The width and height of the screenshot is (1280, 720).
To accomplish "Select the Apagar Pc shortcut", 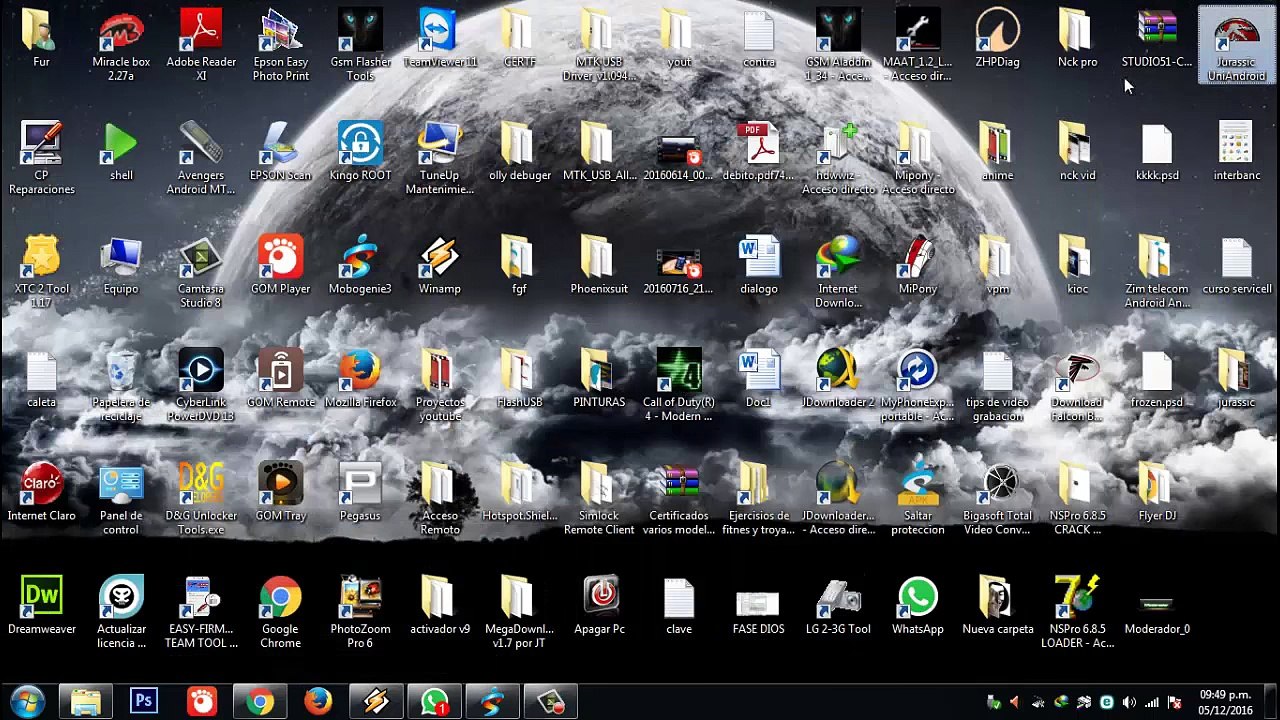I will pos(599,605).
